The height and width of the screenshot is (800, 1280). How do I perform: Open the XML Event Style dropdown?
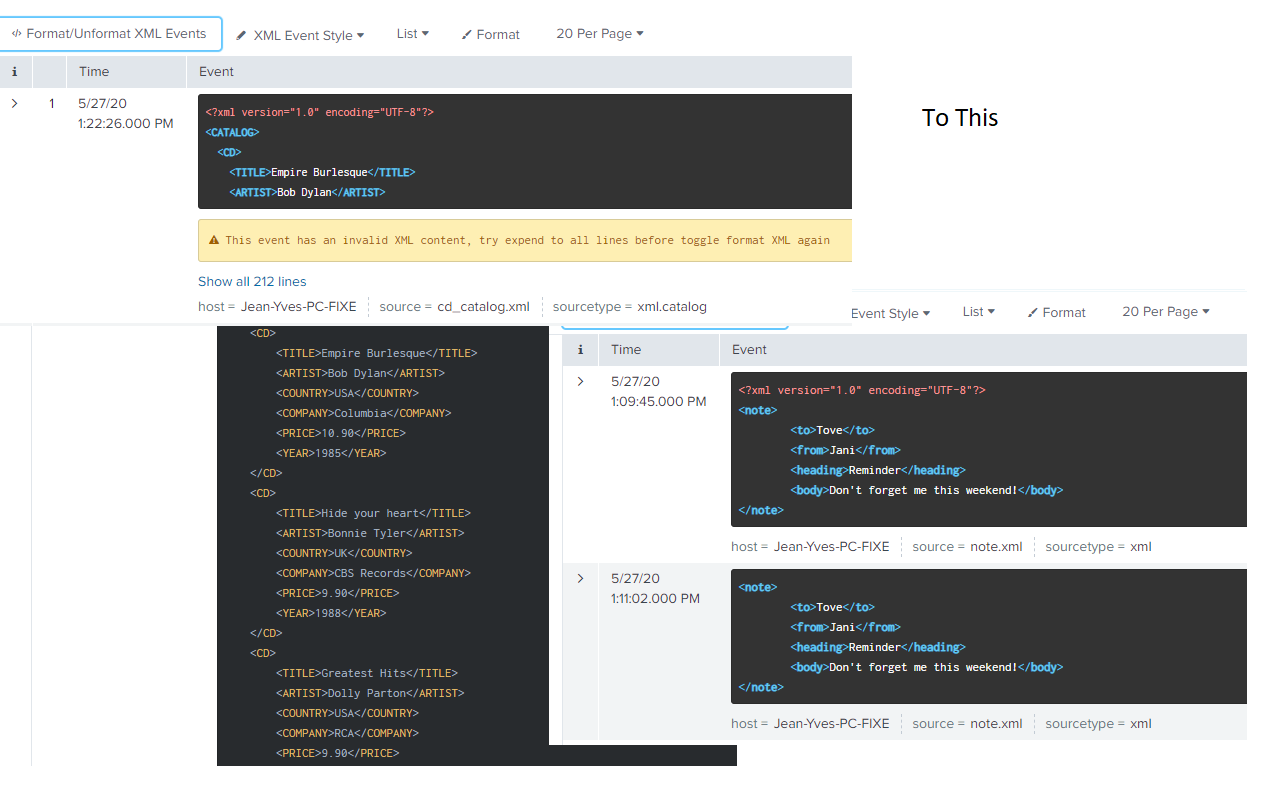(x=300, y=35)
